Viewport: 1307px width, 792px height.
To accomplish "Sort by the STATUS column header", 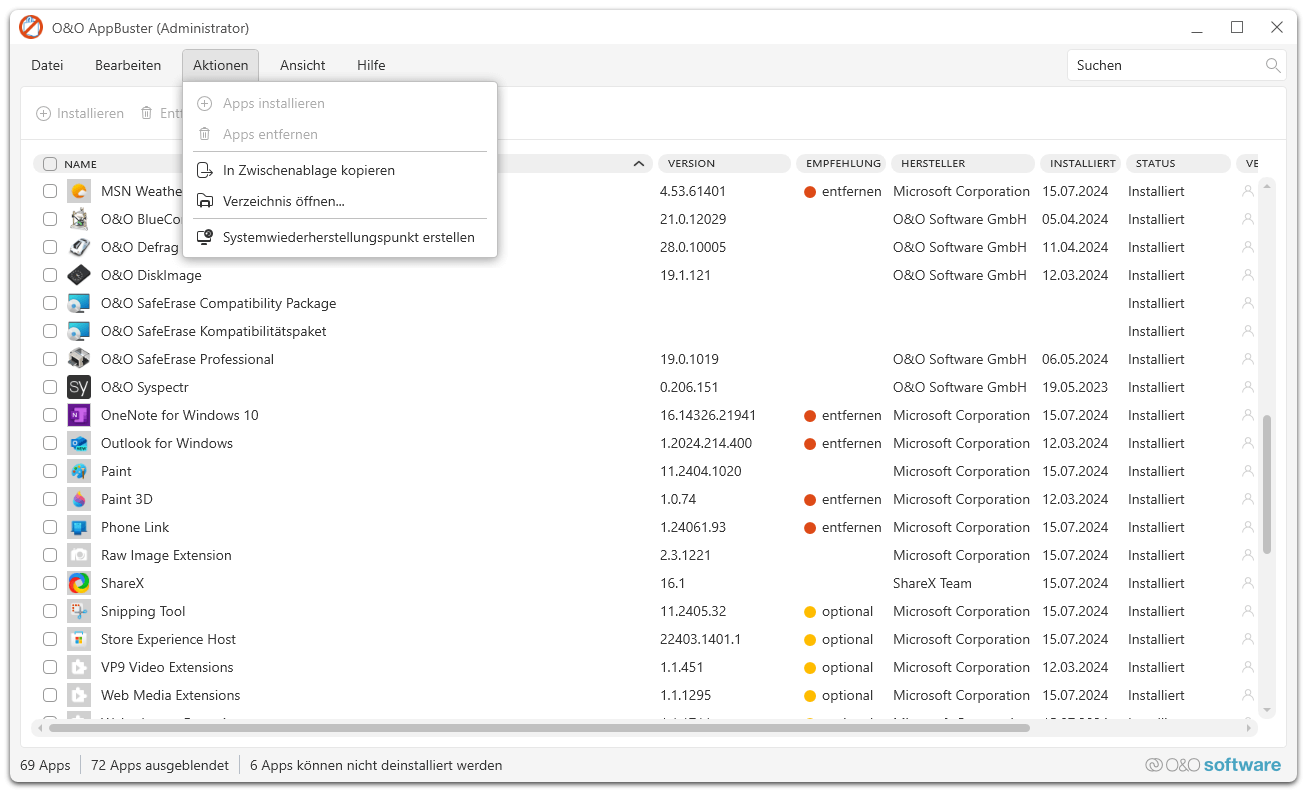I will pos(1178,164).
